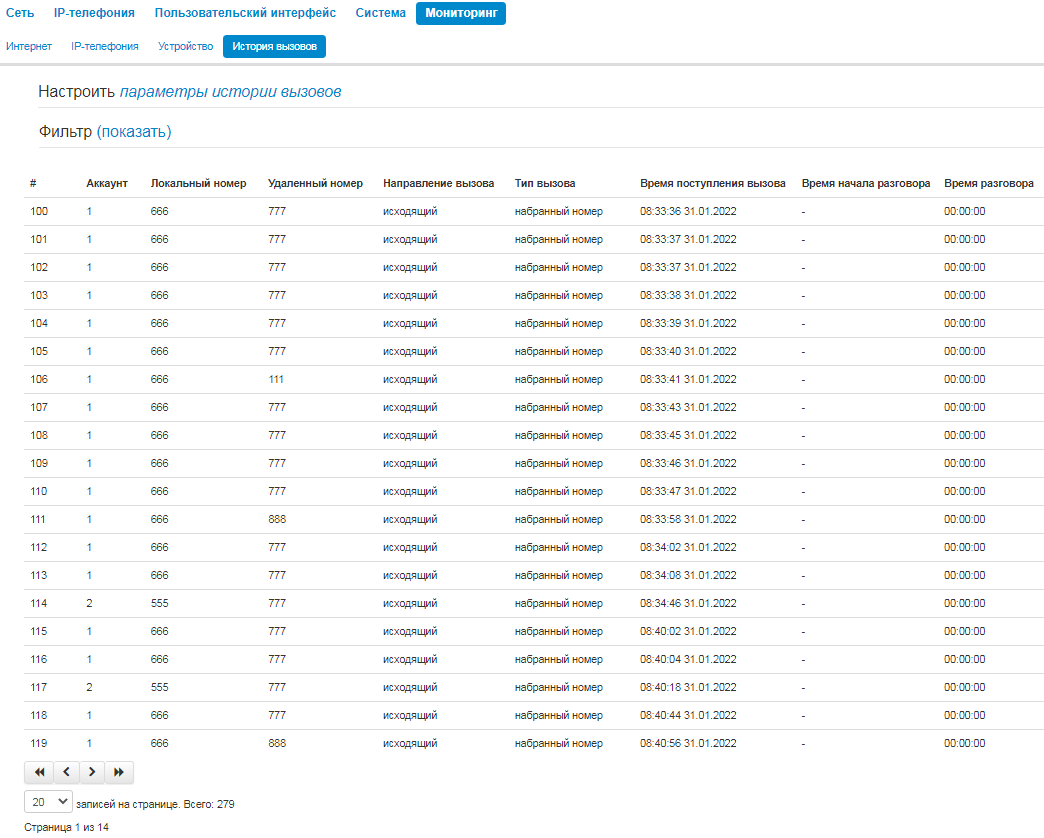Screen dimensions: 1044x838
Task: Select the Система tab
Action: click(x=380, y=13)
